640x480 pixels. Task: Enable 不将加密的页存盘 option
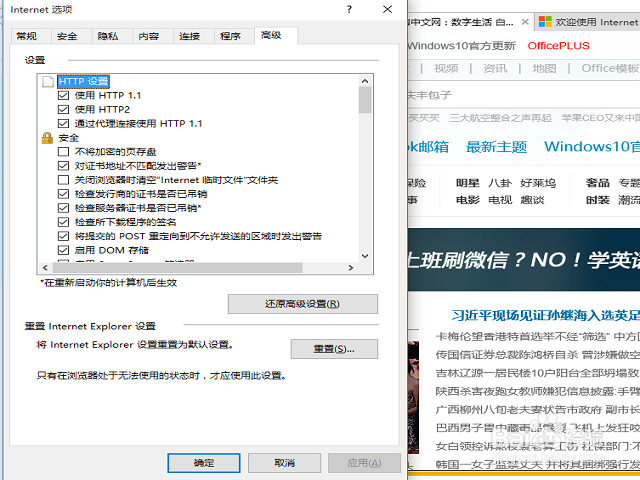pos(63,152)
